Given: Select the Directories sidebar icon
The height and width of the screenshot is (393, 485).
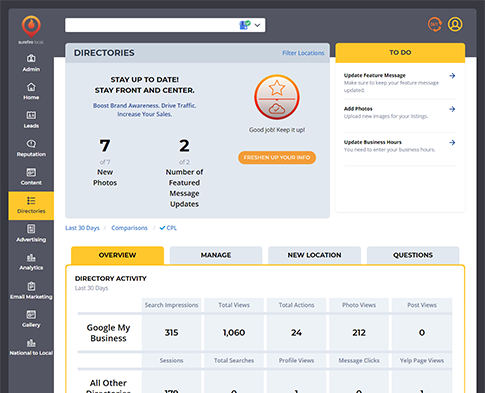Looking at the screenshot, I should 31,201.
